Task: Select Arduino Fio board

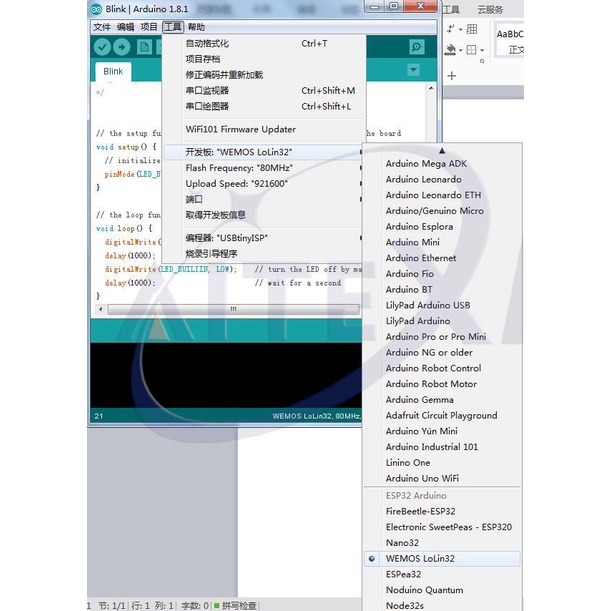Action: 442,274
